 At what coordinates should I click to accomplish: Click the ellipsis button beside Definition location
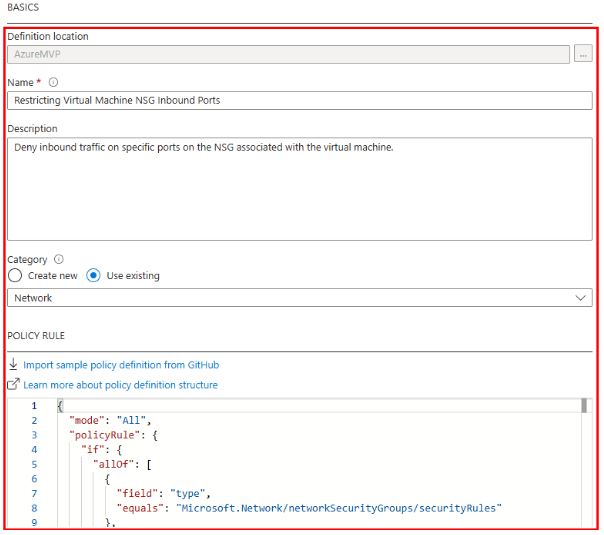pyautogui.click(x=583, y=54)
